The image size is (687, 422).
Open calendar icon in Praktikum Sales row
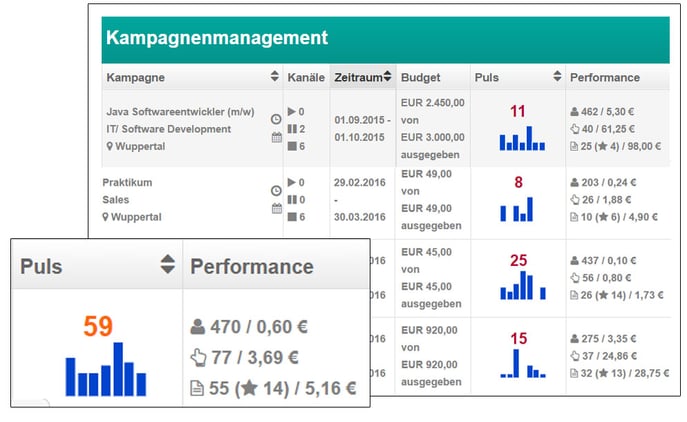pos(276,209)
